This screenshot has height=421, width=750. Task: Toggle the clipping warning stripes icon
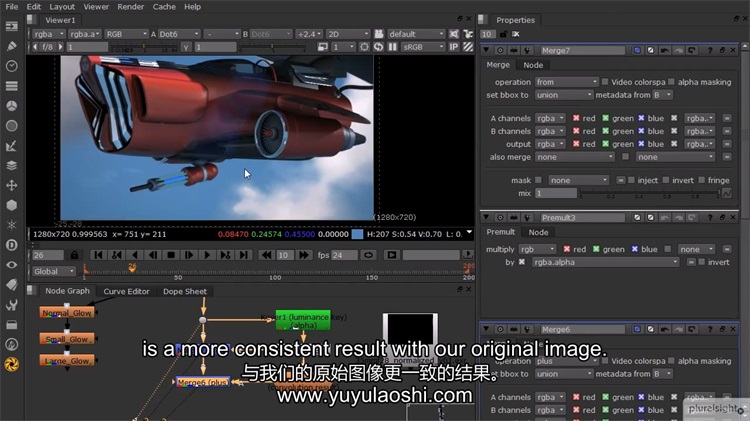point(468,47)
